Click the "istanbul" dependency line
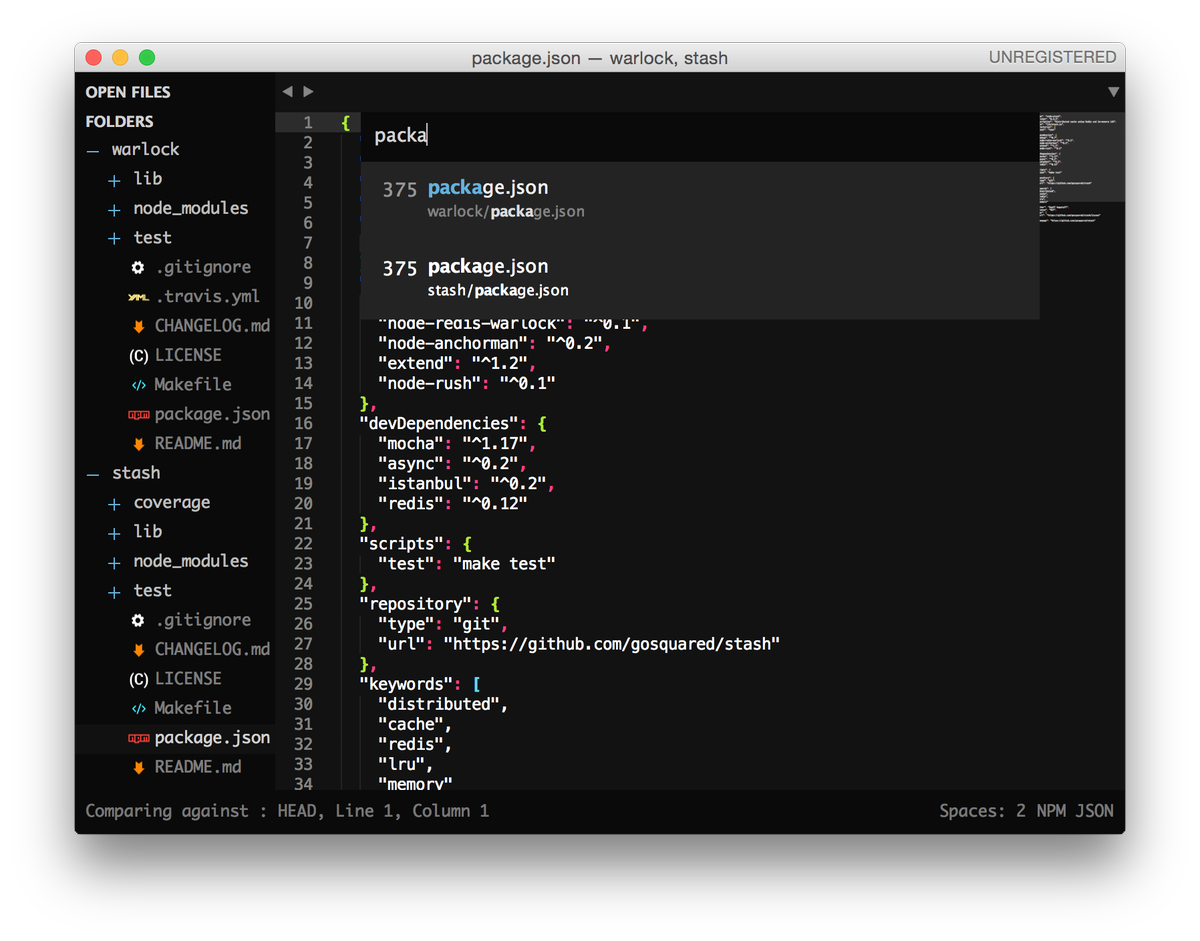The height and width of the screenshot is (941, 1200). point(466,484)
